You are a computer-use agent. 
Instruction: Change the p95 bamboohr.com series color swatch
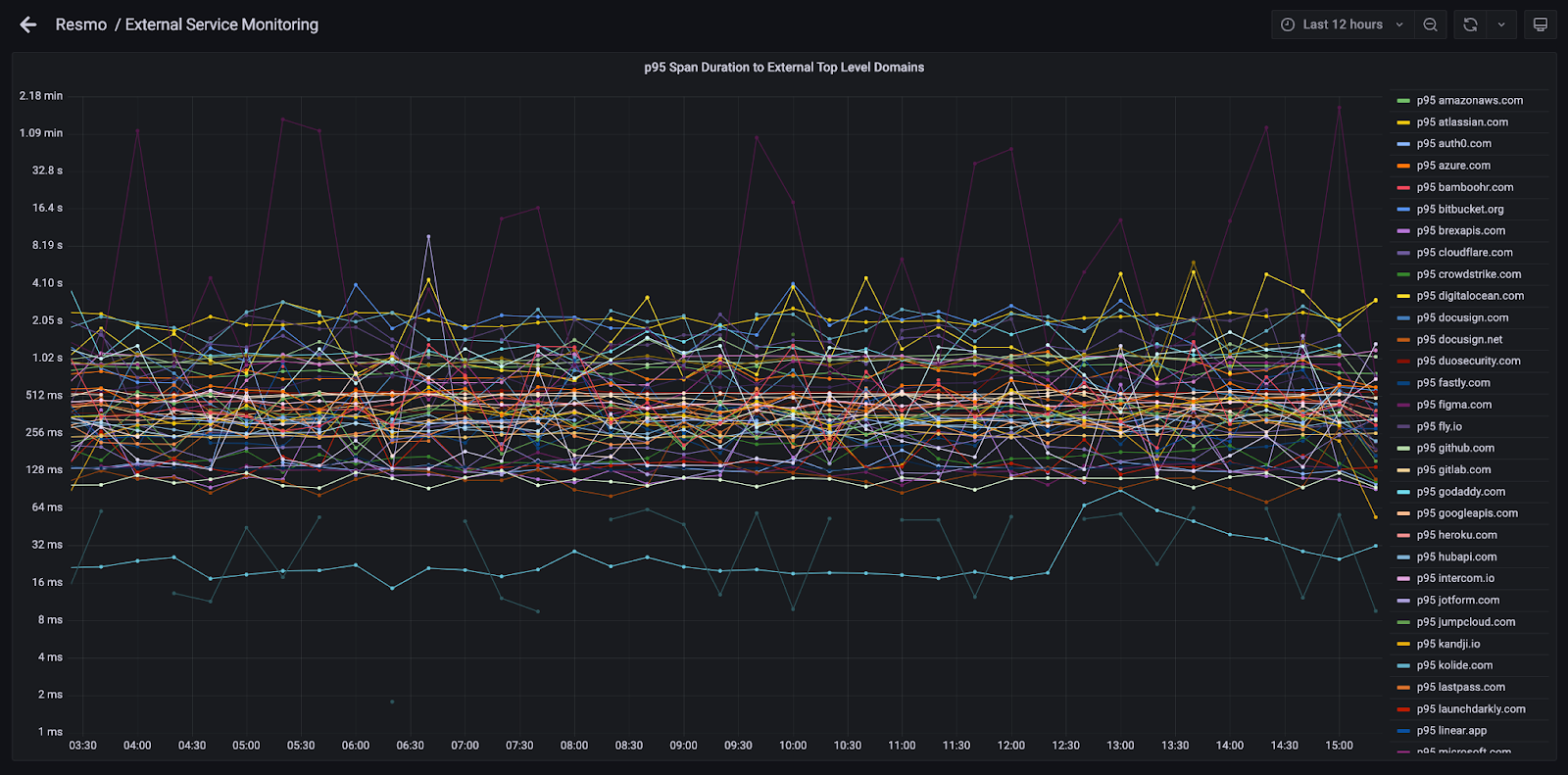point(1403,188)
